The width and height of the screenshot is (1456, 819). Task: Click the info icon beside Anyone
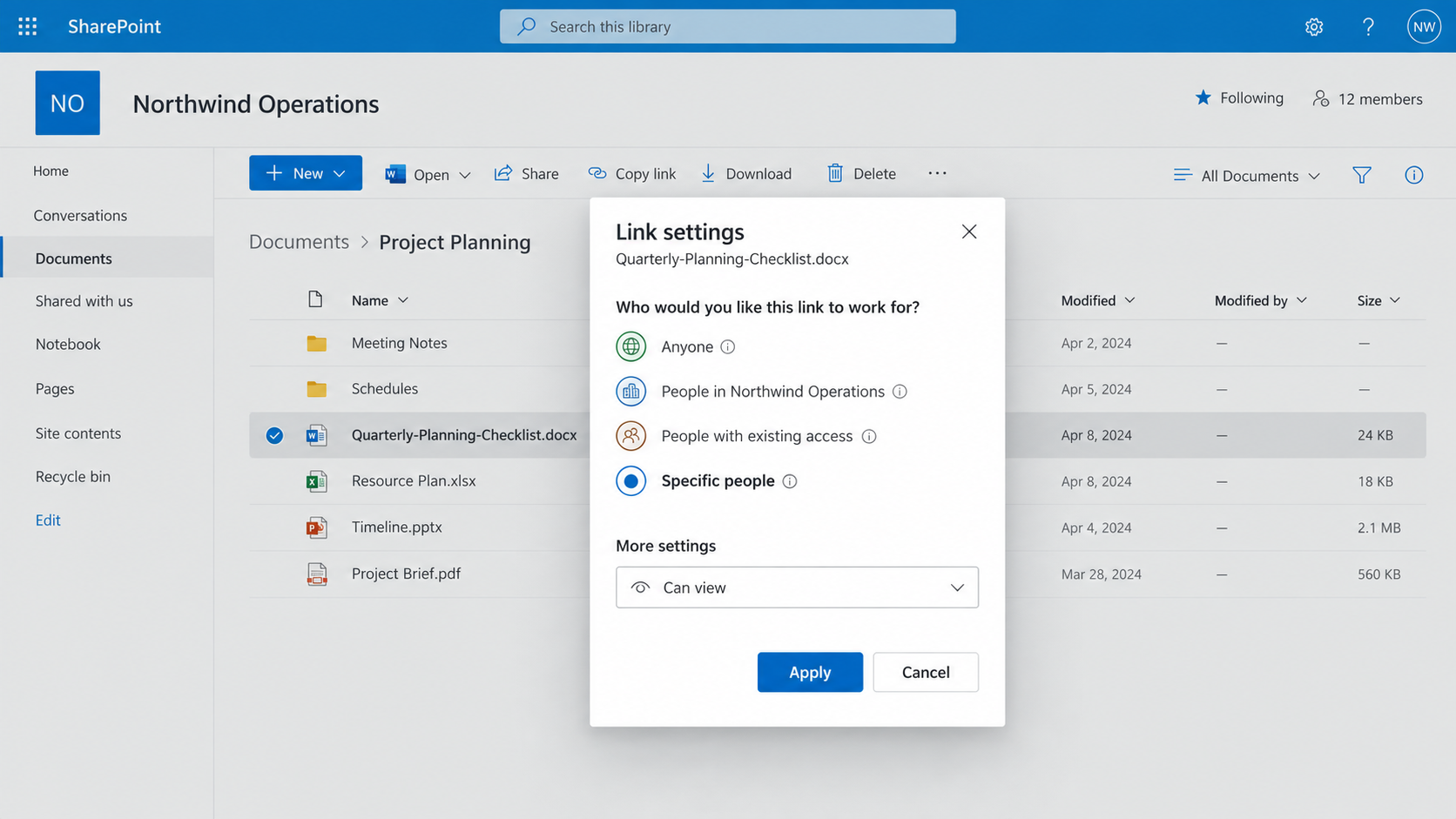point(727,346)
